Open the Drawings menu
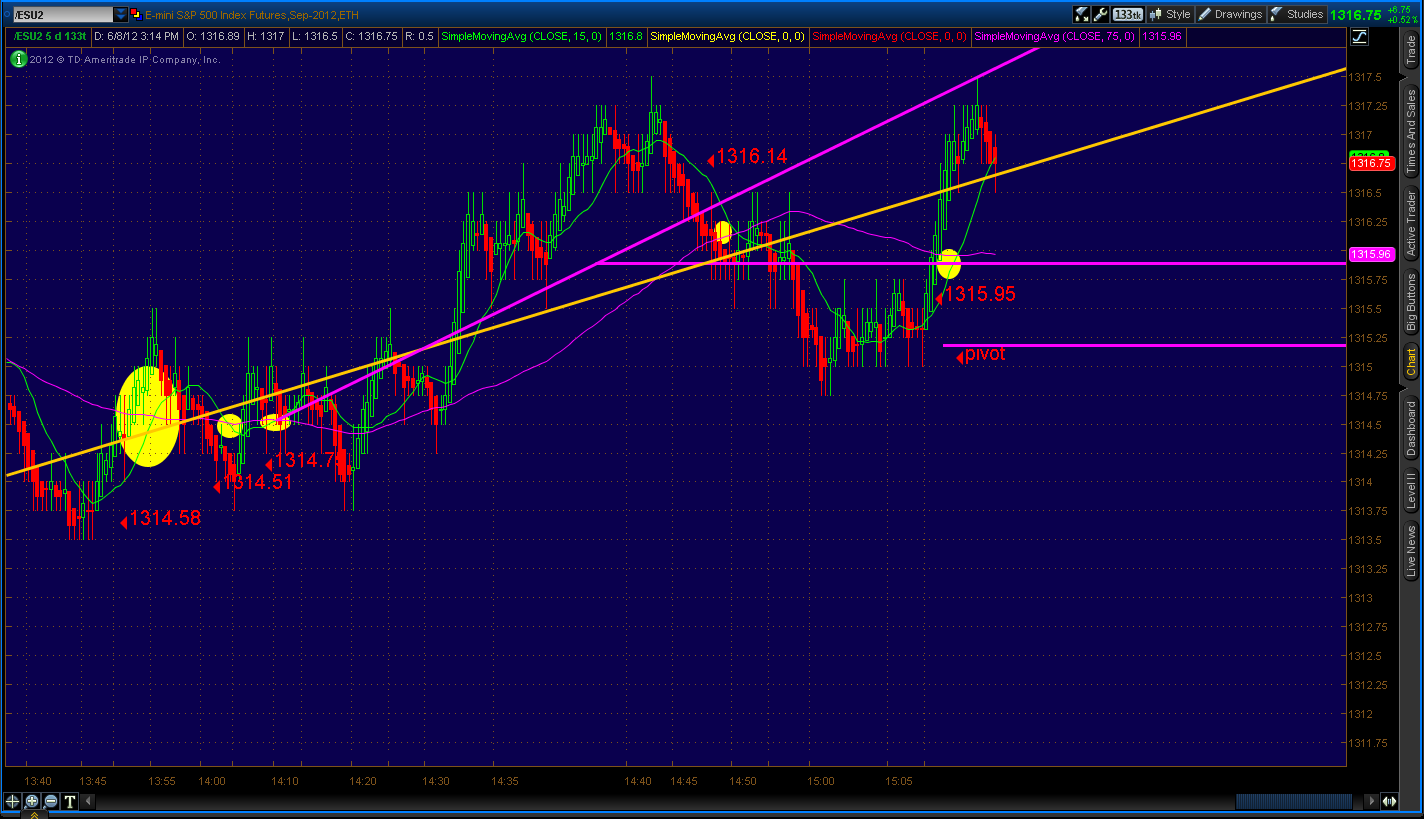This screenshot has height=819, width=1424. [x=1230, y=14]
